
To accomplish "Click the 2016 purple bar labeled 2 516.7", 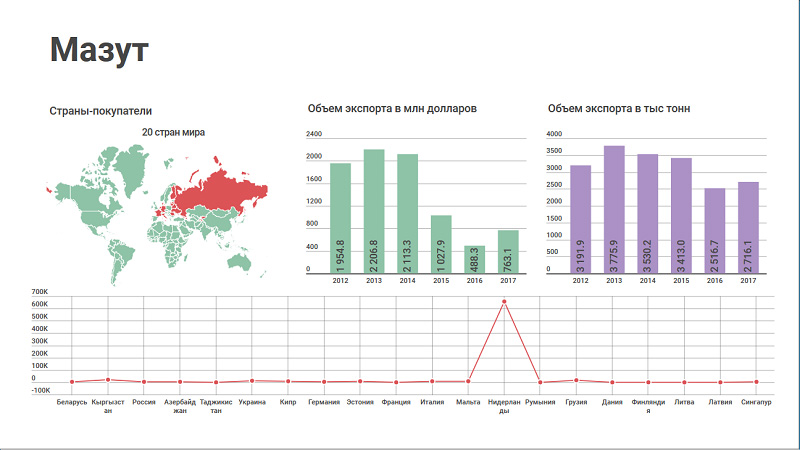I will tap(715, 231).
